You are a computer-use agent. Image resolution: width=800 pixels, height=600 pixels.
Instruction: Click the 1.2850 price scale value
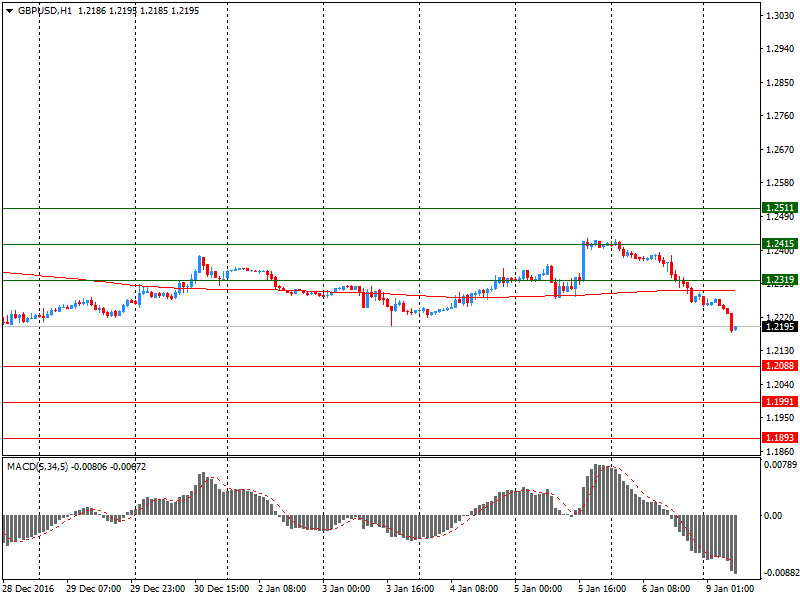[780, 83]
